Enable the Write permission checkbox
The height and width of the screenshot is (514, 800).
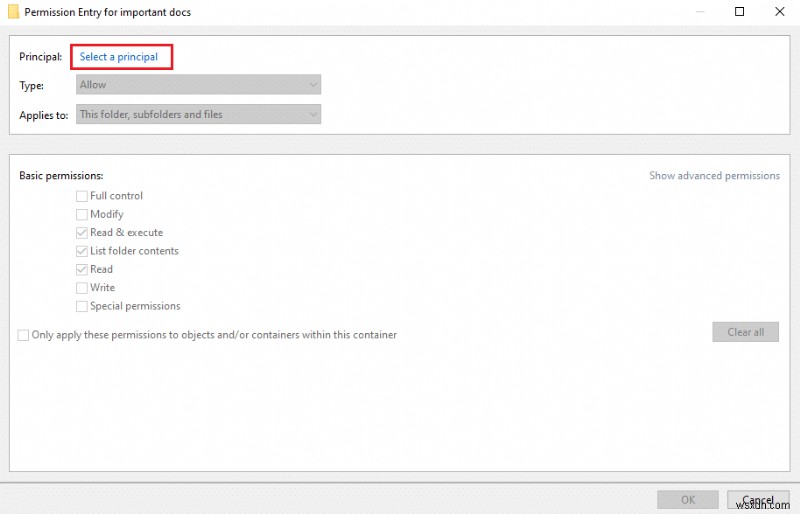click(82, 288)
